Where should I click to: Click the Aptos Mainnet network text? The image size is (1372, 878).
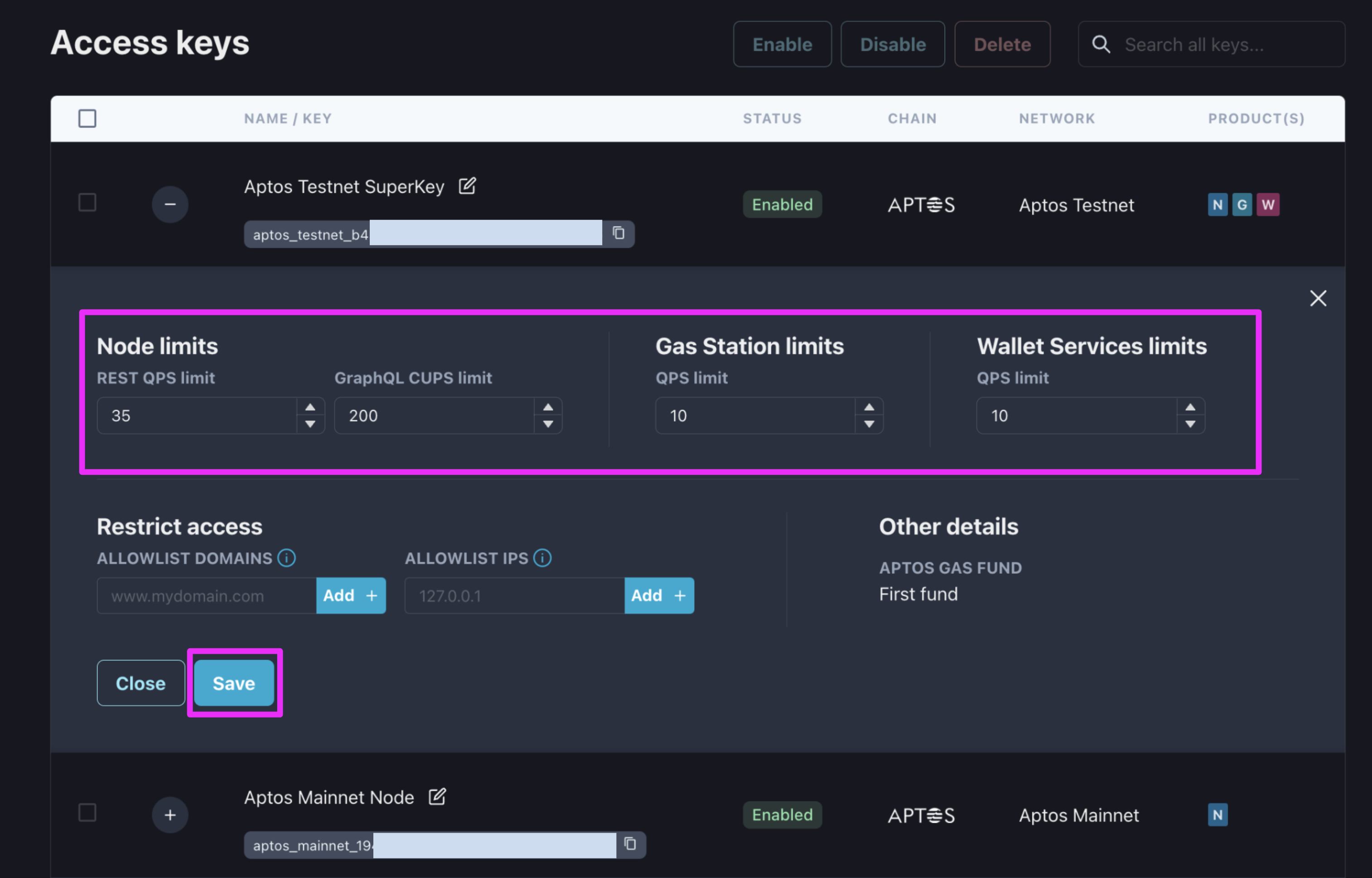pyautogui.click(x=1078, y=815)
